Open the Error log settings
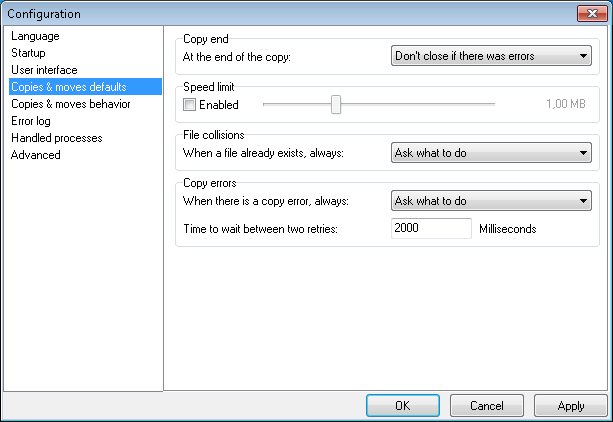Screen dimensions: 613x422 30,121
